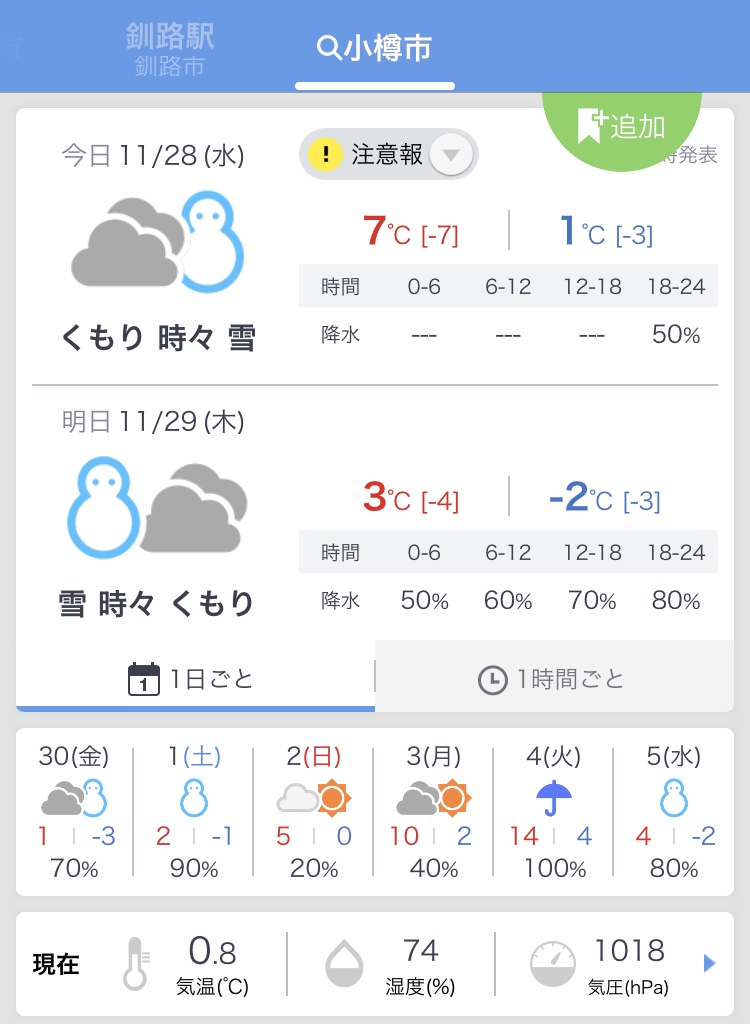Tap the pressure gauge 気圧 icon
Viewport: 750px width, 1024px height.
coord(553,964)
